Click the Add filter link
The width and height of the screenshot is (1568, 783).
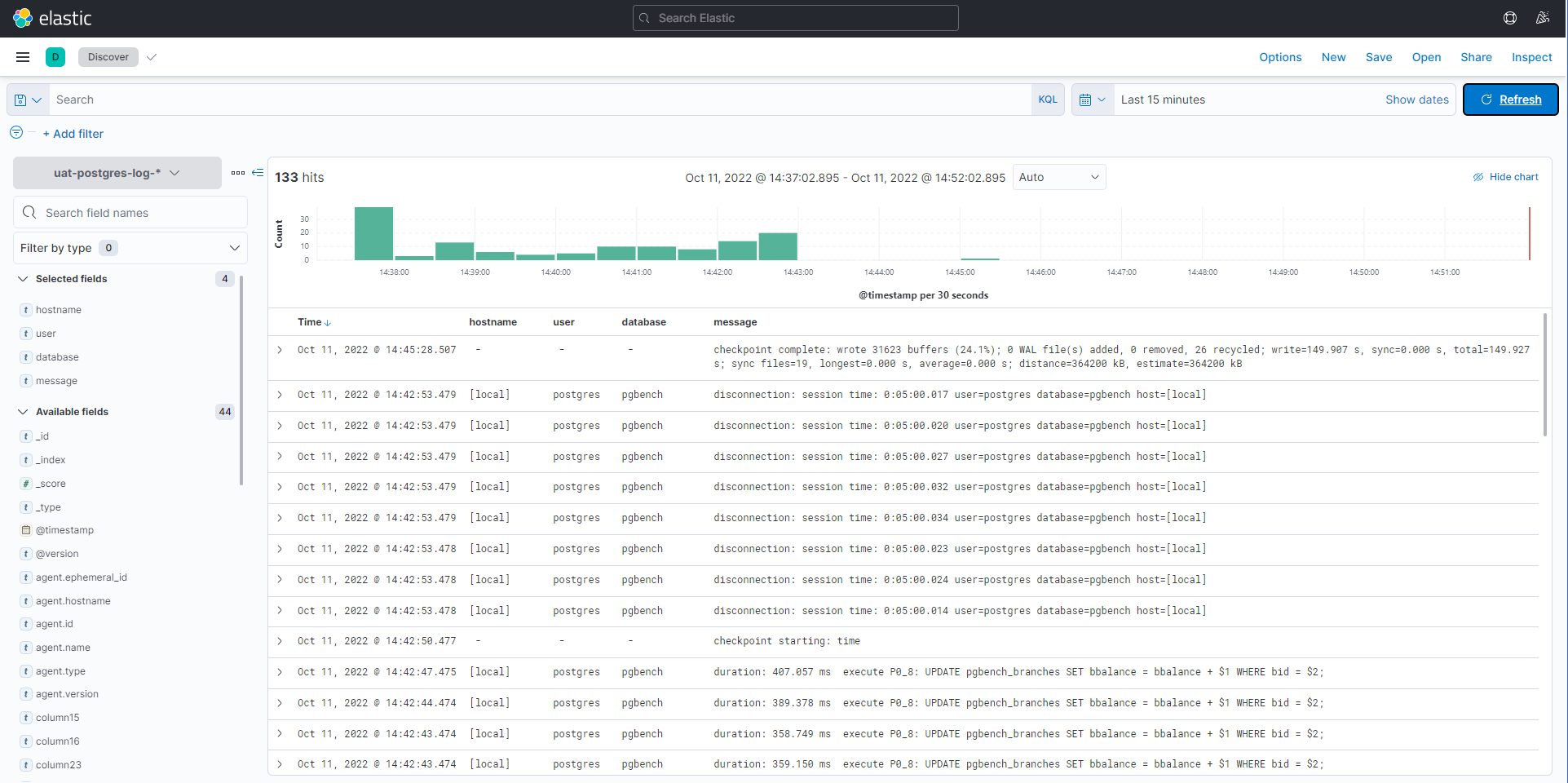point(73,134)
